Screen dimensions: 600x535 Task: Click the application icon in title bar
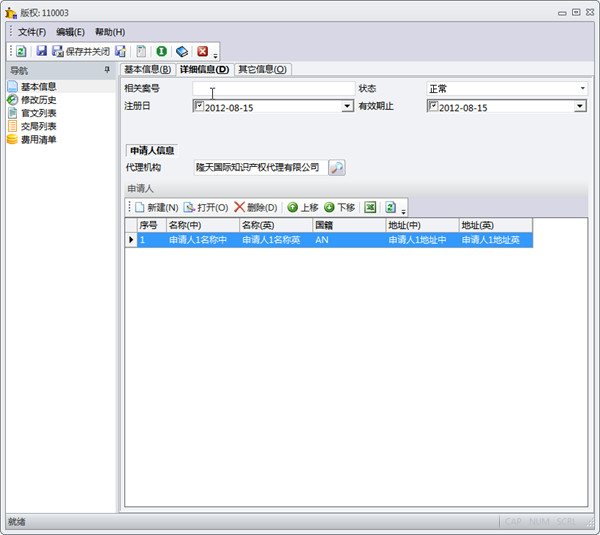tap(11, 13)
